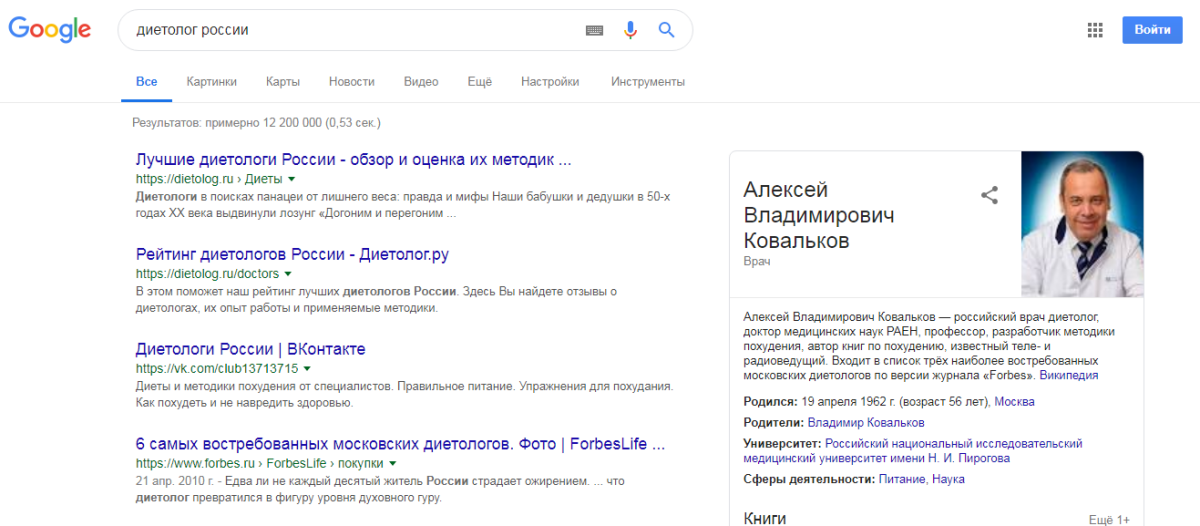Expand options arrow next to dietolog.ru/doctors
Viewport: 1200px width, 526px height.
coord(288,274)
